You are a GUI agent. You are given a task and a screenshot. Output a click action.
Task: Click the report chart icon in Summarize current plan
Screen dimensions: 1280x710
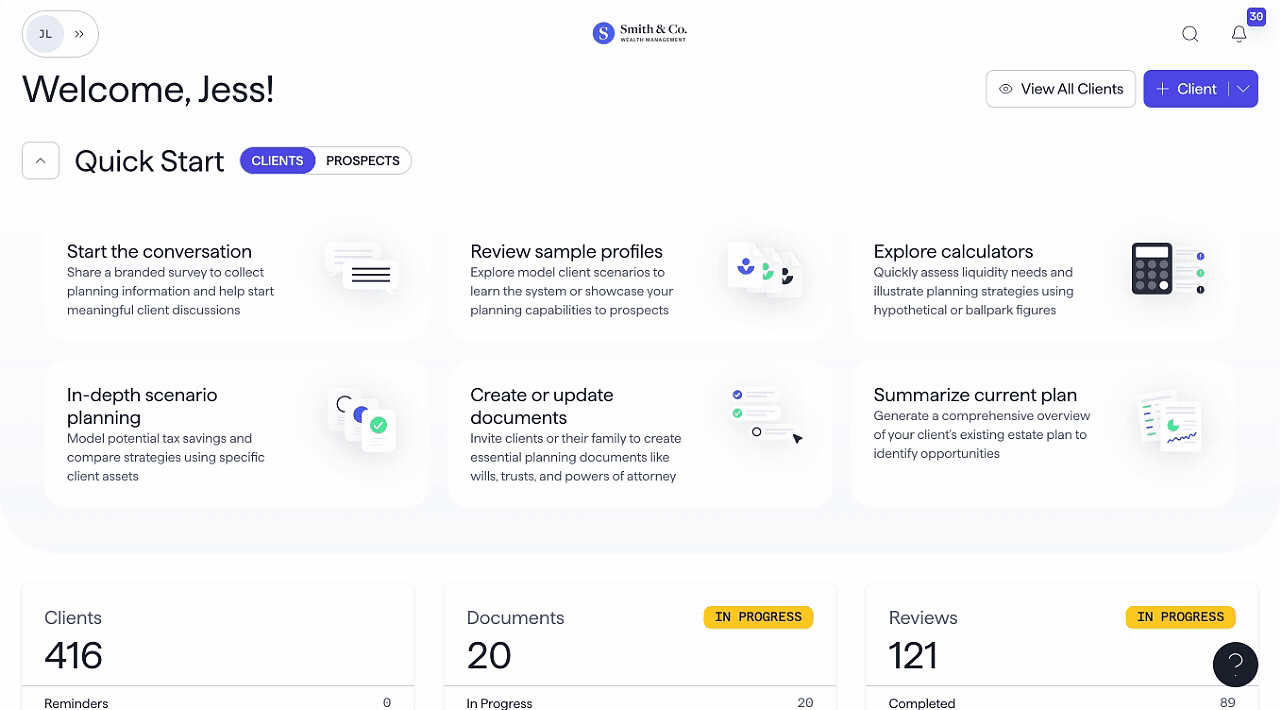(1169, 422)
